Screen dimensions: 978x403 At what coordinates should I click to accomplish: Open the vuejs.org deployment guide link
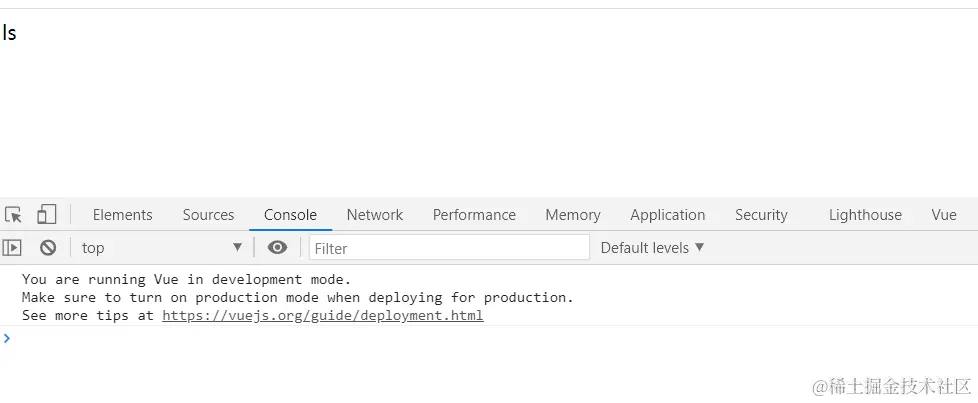click(x=322, y=316)
